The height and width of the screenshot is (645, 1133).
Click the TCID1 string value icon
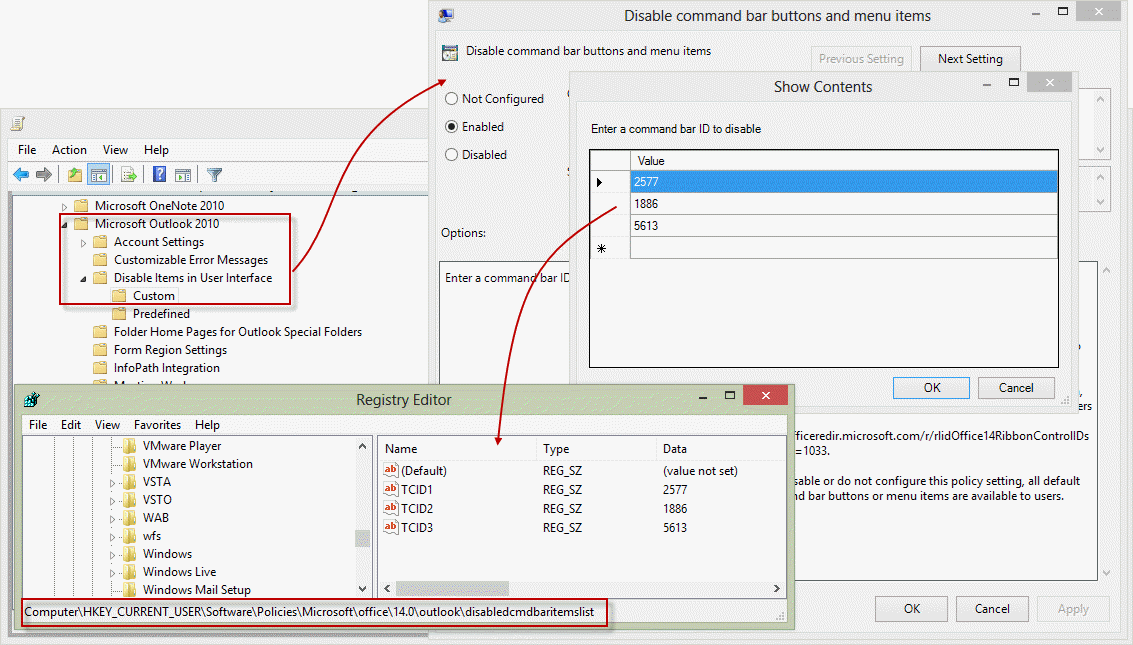click(391, 489)
